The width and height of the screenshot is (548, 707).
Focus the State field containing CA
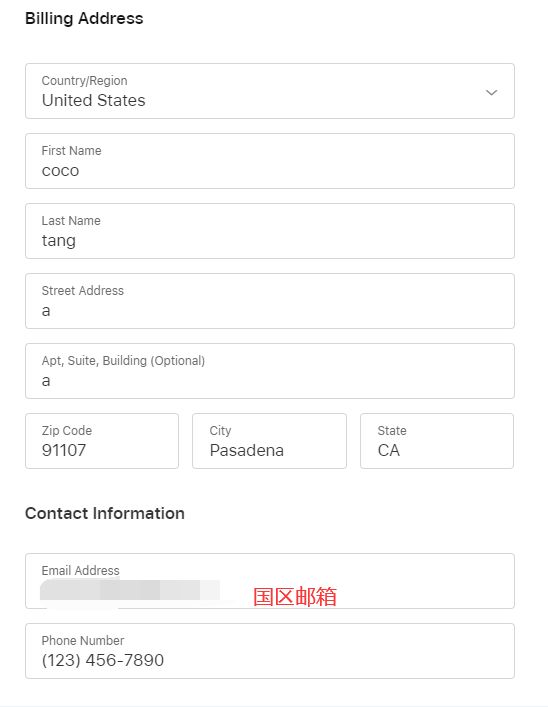pos(437,441)
